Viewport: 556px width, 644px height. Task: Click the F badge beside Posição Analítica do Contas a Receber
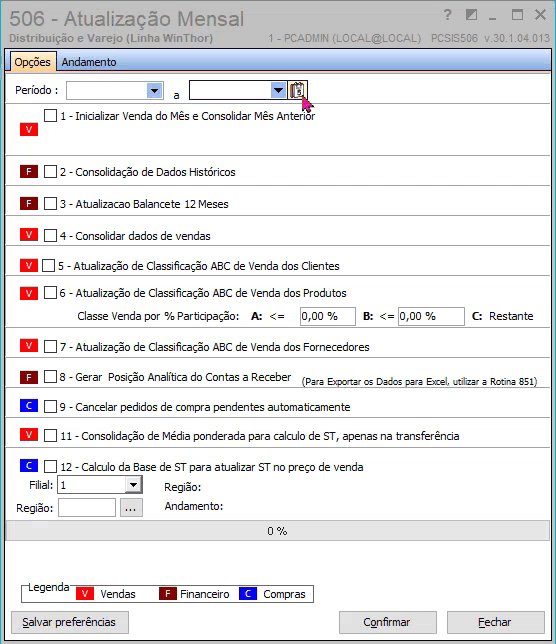point(29,377)
